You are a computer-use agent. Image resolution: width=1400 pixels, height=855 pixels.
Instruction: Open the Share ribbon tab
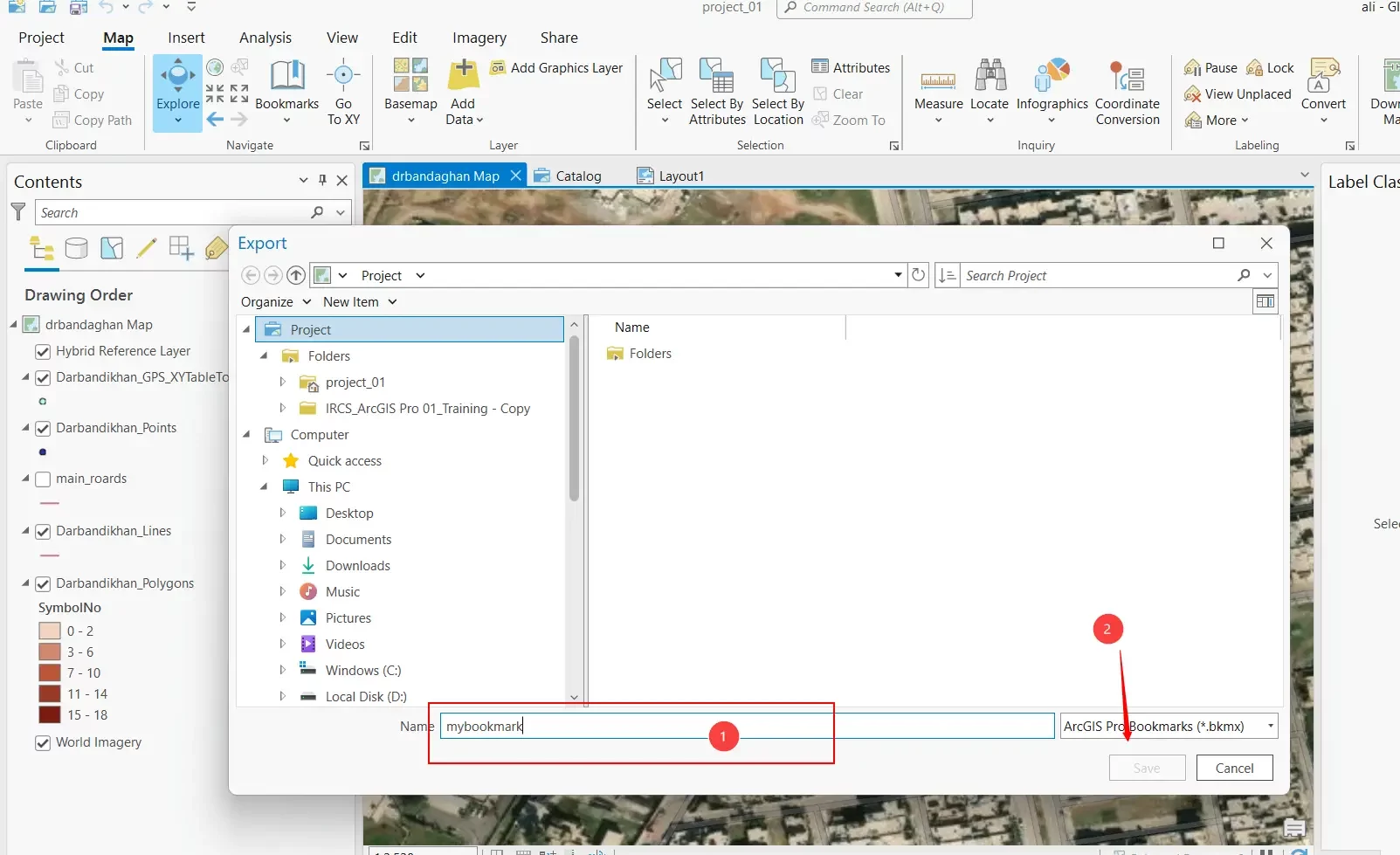(559, 38)
